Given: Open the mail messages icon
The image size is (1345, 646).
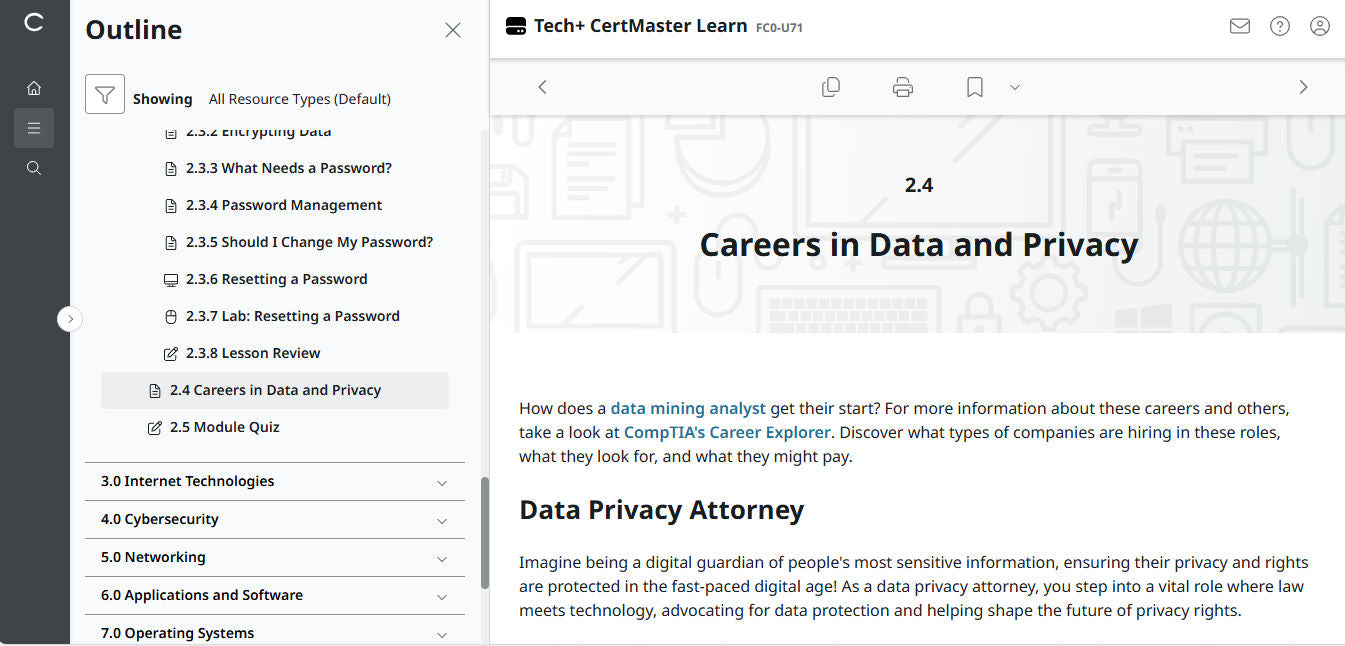Looking at the screenshot, I should pos(1239,26).
